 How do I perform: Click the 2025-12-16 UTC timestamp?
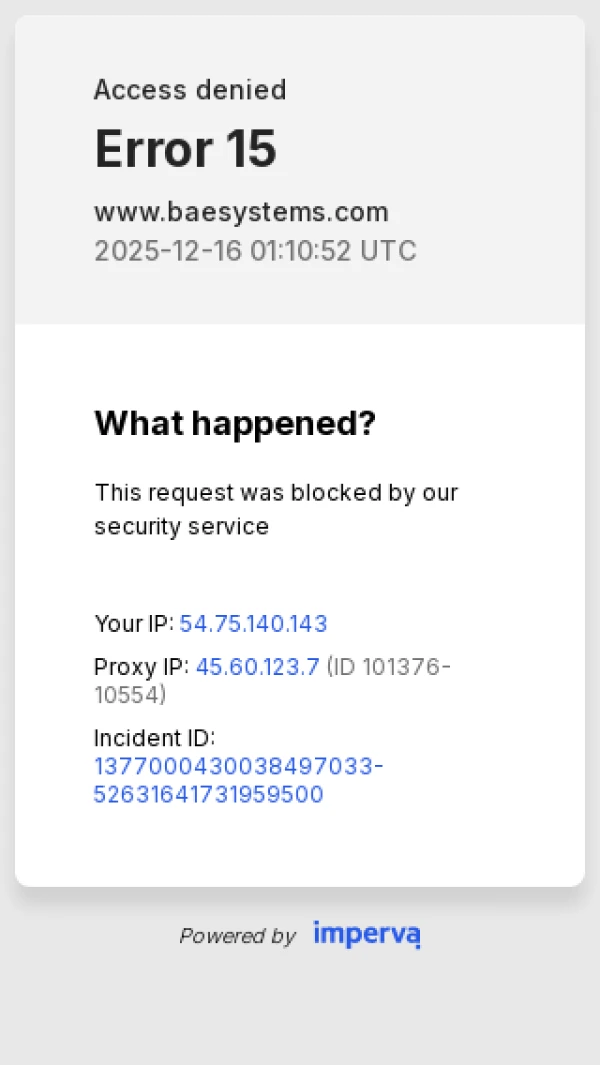(255, 250)
